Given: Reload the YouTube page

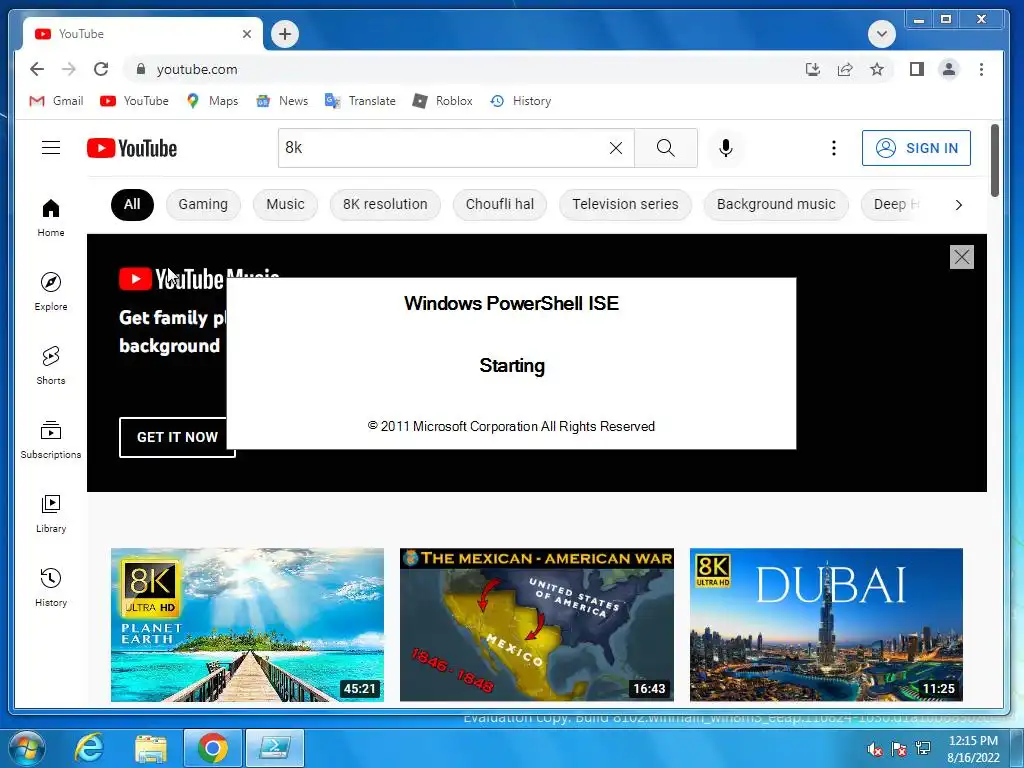Looking at the screenshot, I should 101,69.
